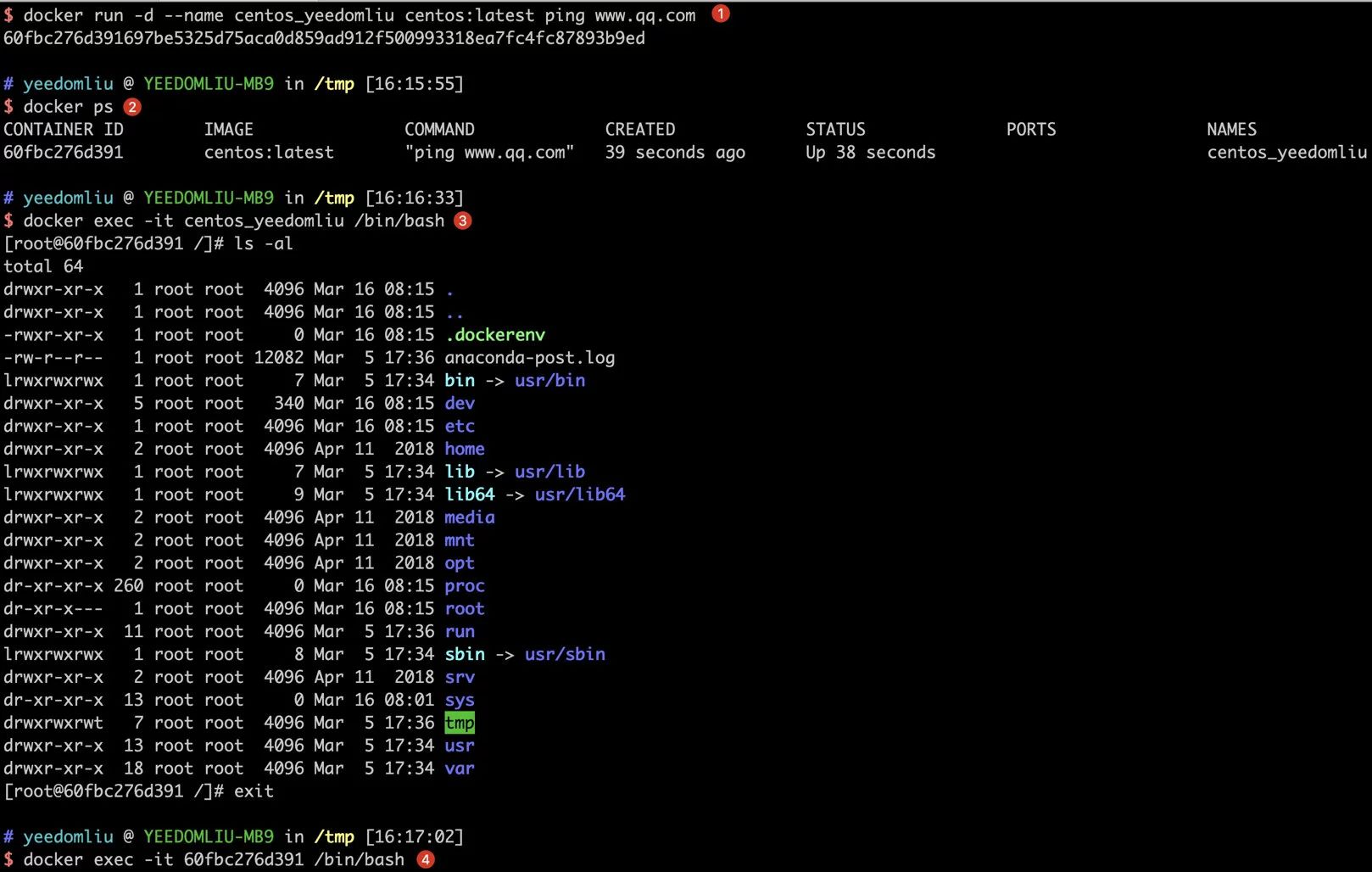Click the 'total 64' line

click(43, 266)
